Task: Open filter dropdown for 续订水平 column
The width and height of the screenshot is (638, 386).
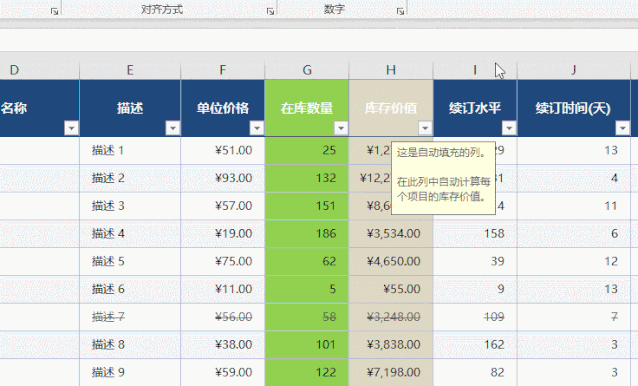Action: click(x=509, y=129)
